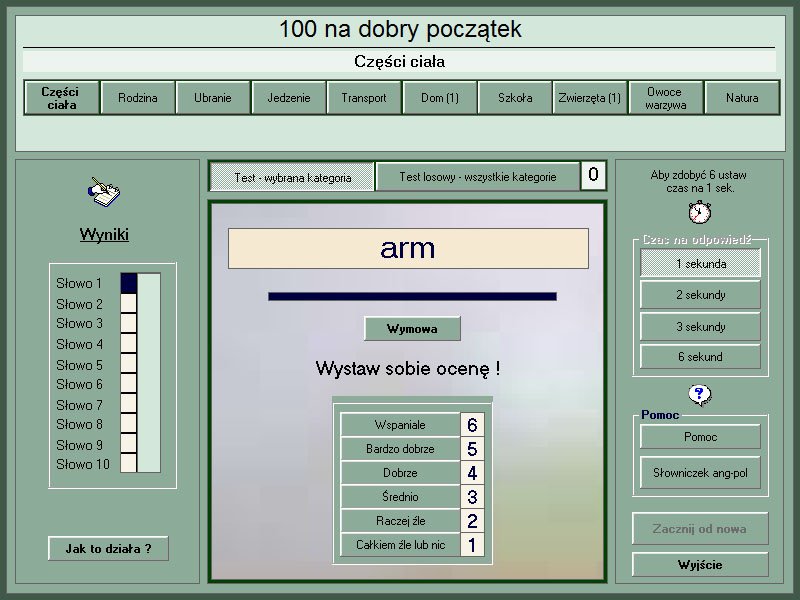Select the 1 sekunda time option
The height and width of the screenshot is (600, 800).
[700, 264]
